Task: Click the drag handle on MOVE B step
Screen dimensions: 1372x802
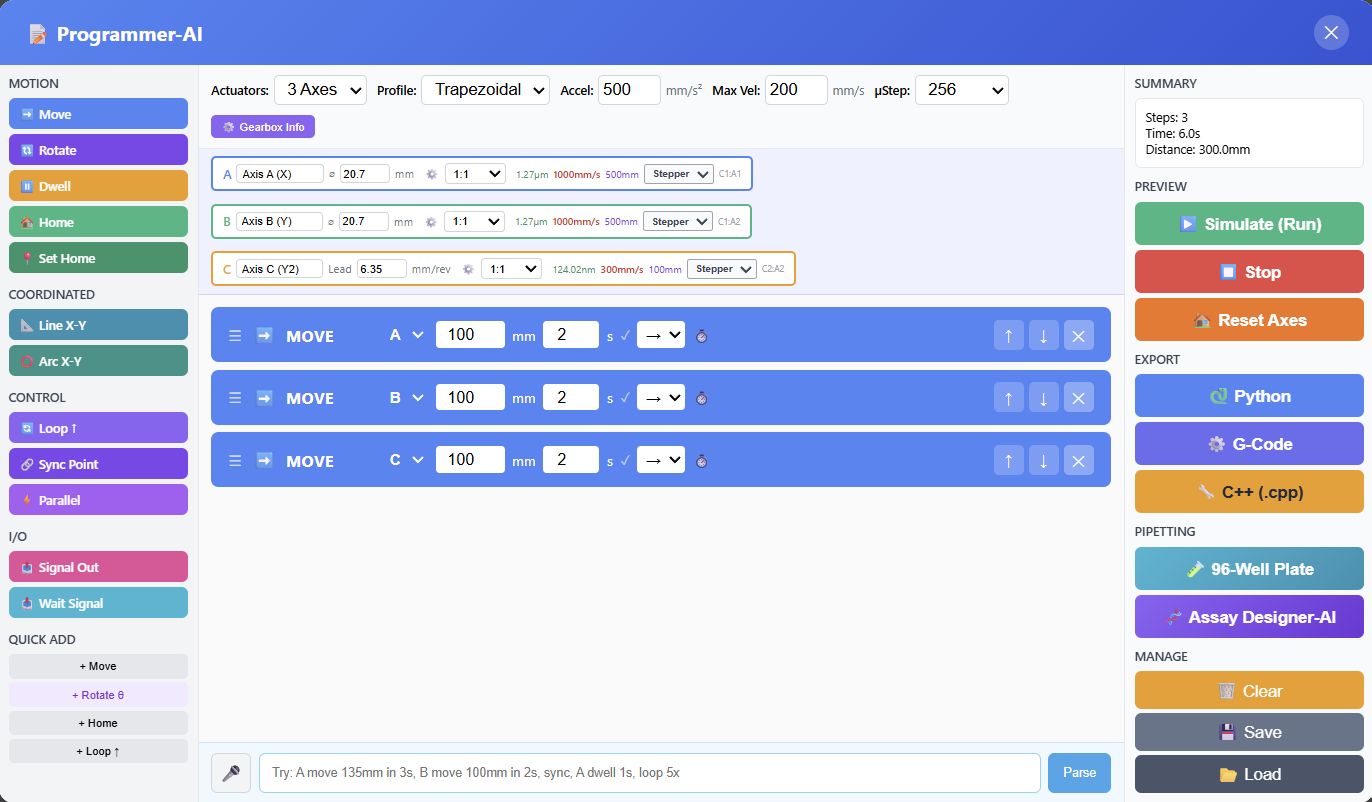Action: 234,397
